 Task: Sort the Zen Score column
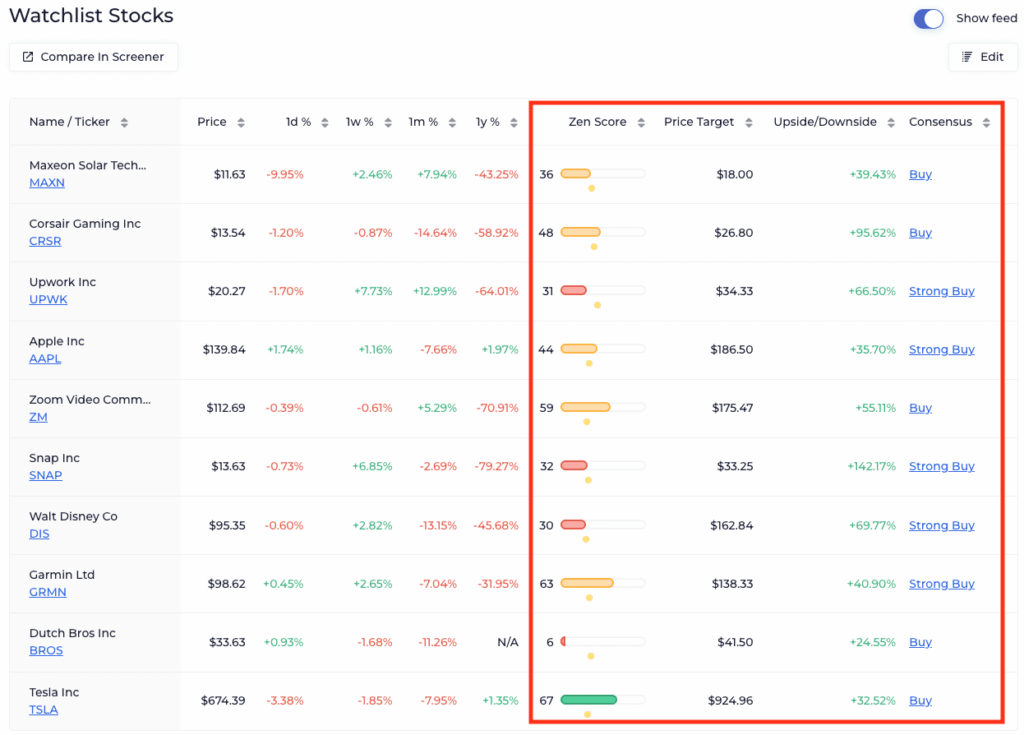(641, 123)
